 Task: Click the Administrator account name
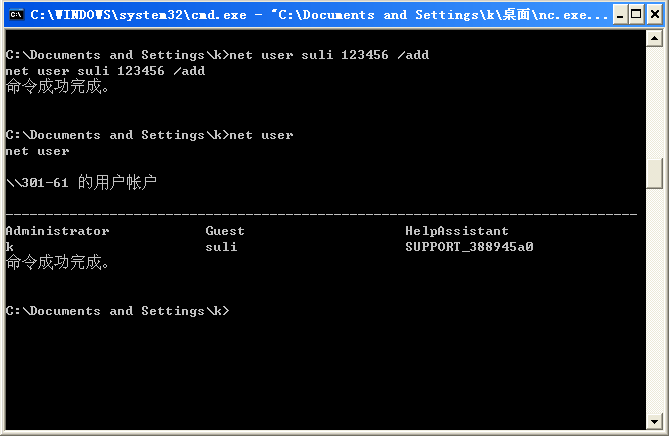(x=57, y=231)
